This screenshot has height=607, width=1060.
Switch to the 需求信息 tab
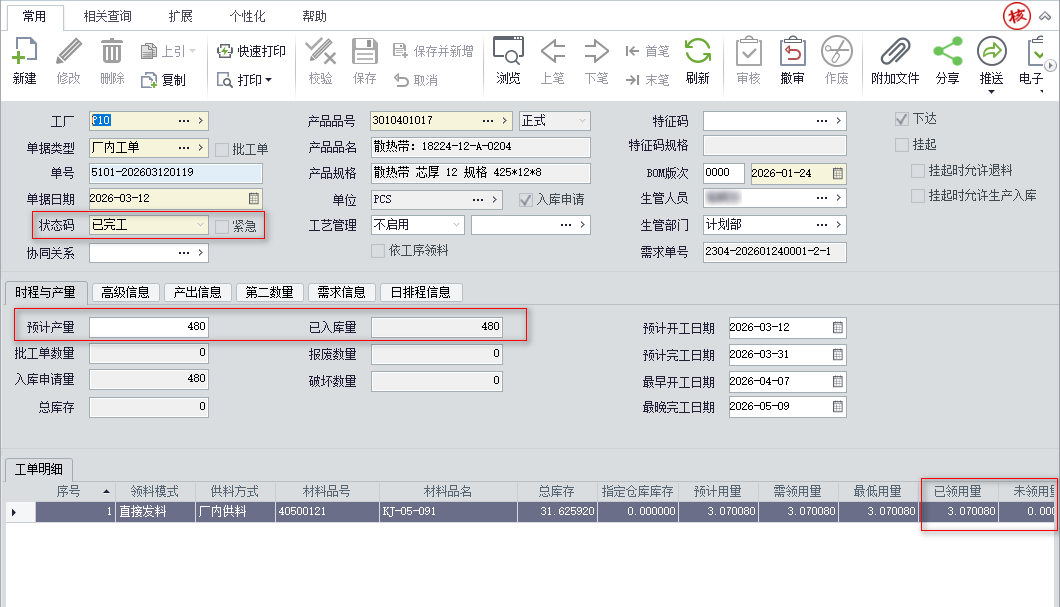341,292
